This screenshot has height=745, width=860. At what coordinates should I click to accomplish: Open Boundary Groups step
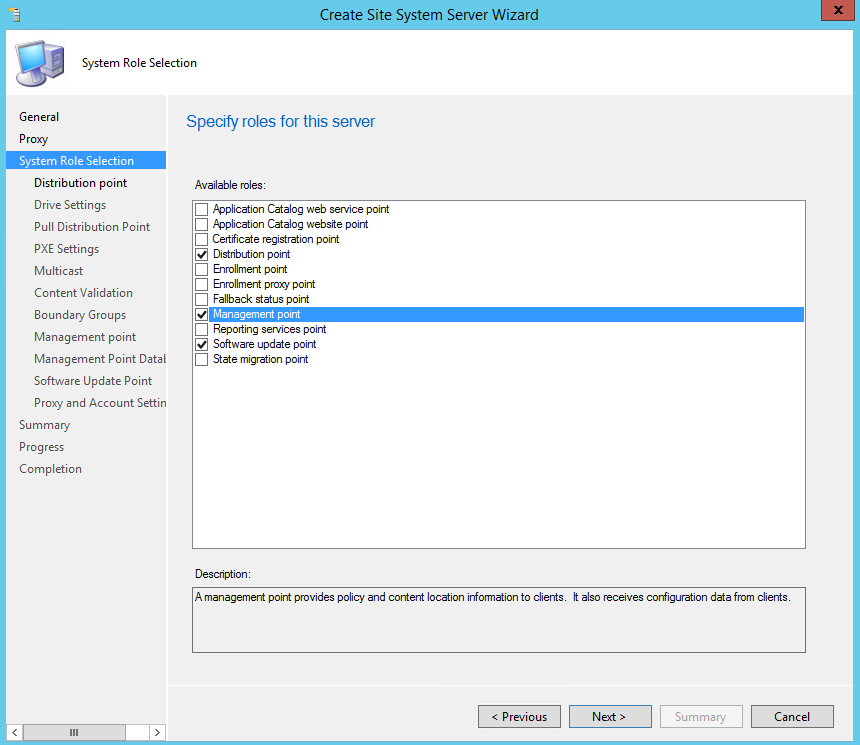click(x=80, y=315)
